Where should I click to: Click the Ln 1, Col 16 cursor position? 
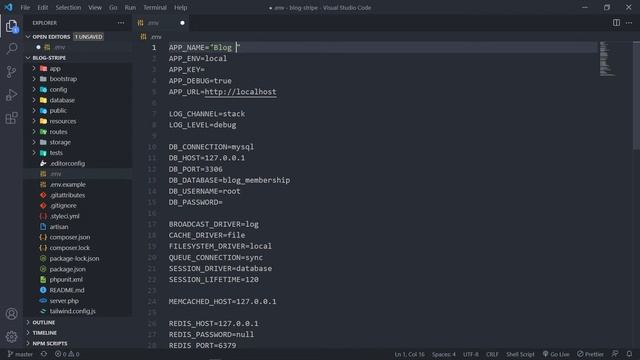tap(409, 354)
